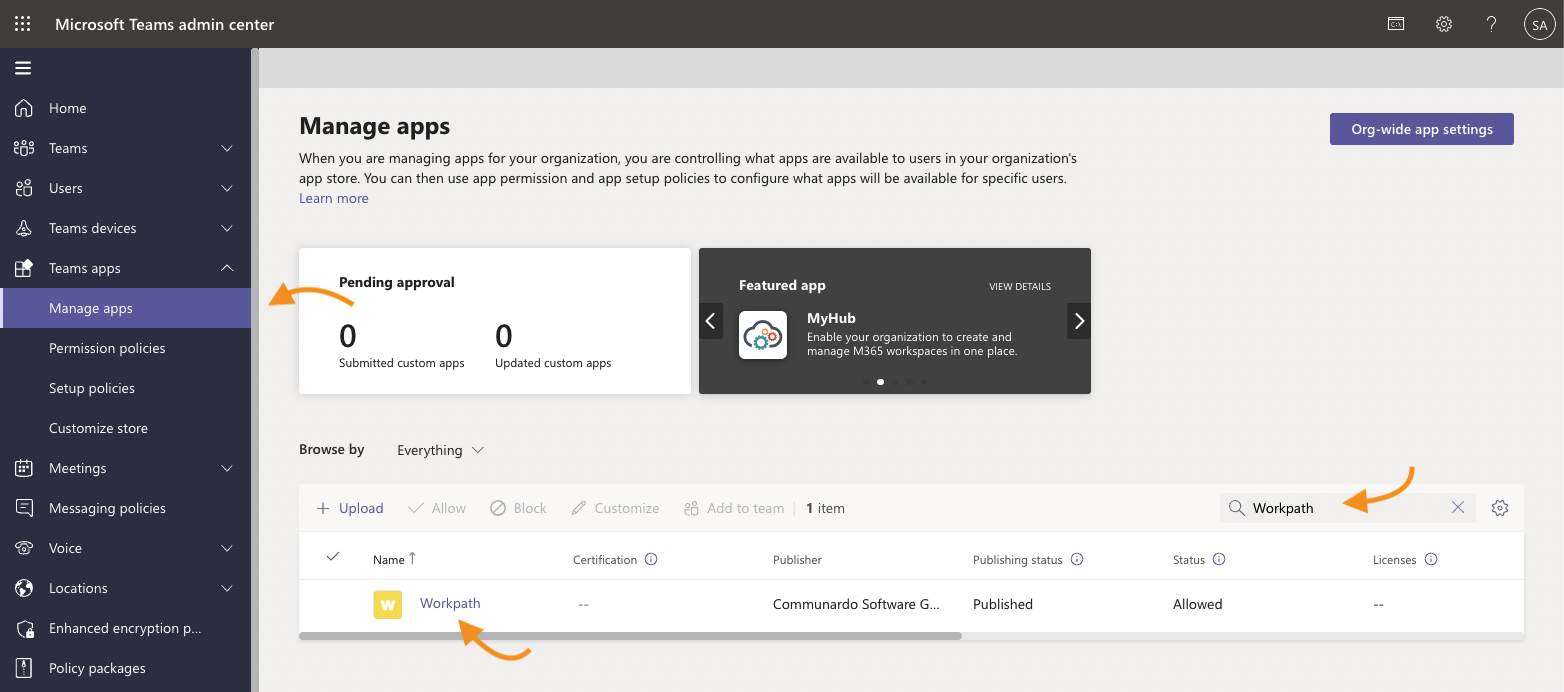Click the Users icon in sidebar
This screenshot has height=692, width=1564.
pos(24,188)
